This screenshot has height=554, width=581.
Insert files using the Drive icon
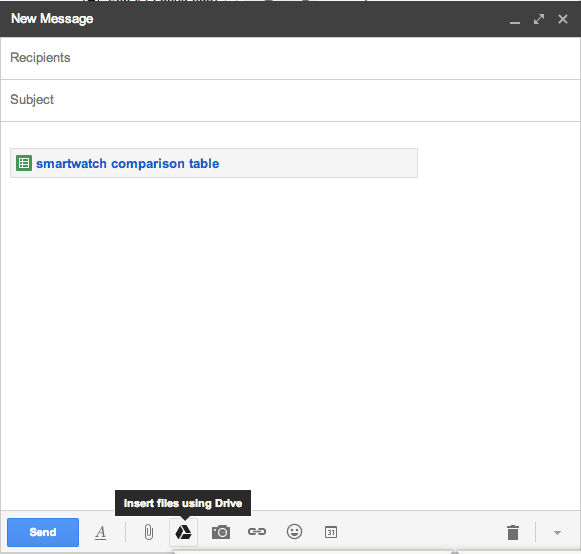(x=183, y=533)
